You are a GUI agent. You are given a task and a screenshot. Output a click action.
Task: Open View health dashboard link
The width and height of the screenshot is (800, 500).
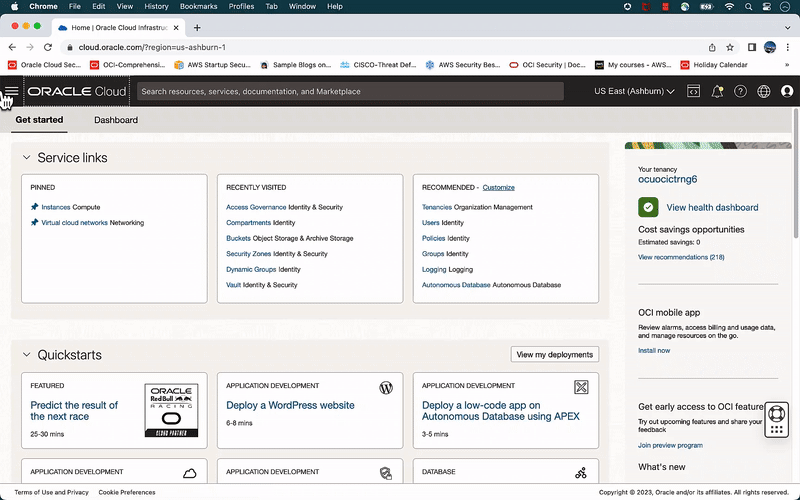[x=712, y=208]
